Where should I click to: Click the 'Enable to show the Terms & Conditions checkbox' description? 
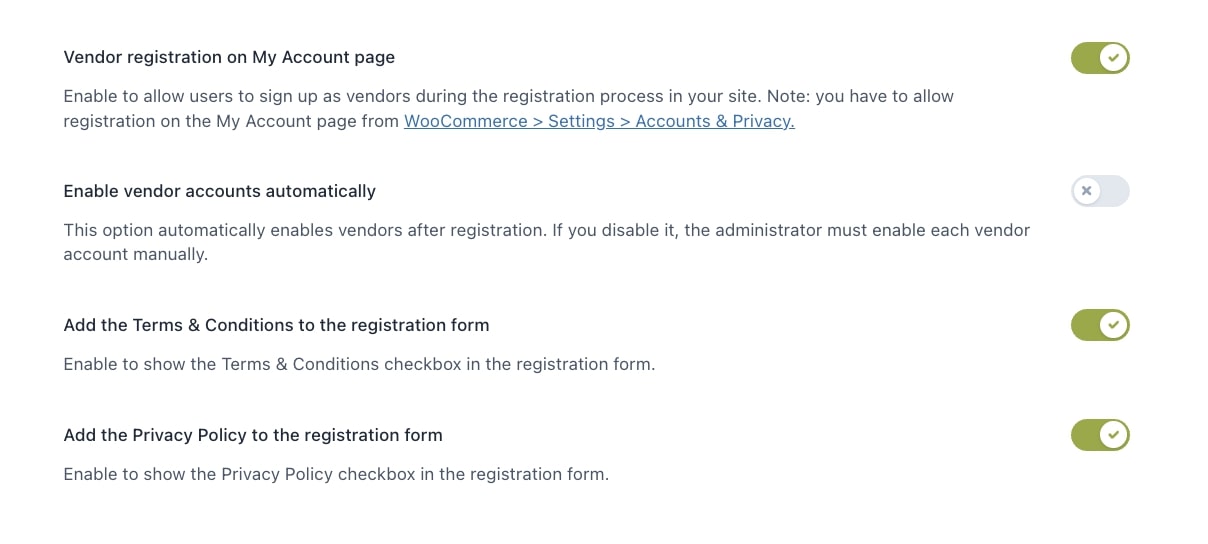[359, 364]
